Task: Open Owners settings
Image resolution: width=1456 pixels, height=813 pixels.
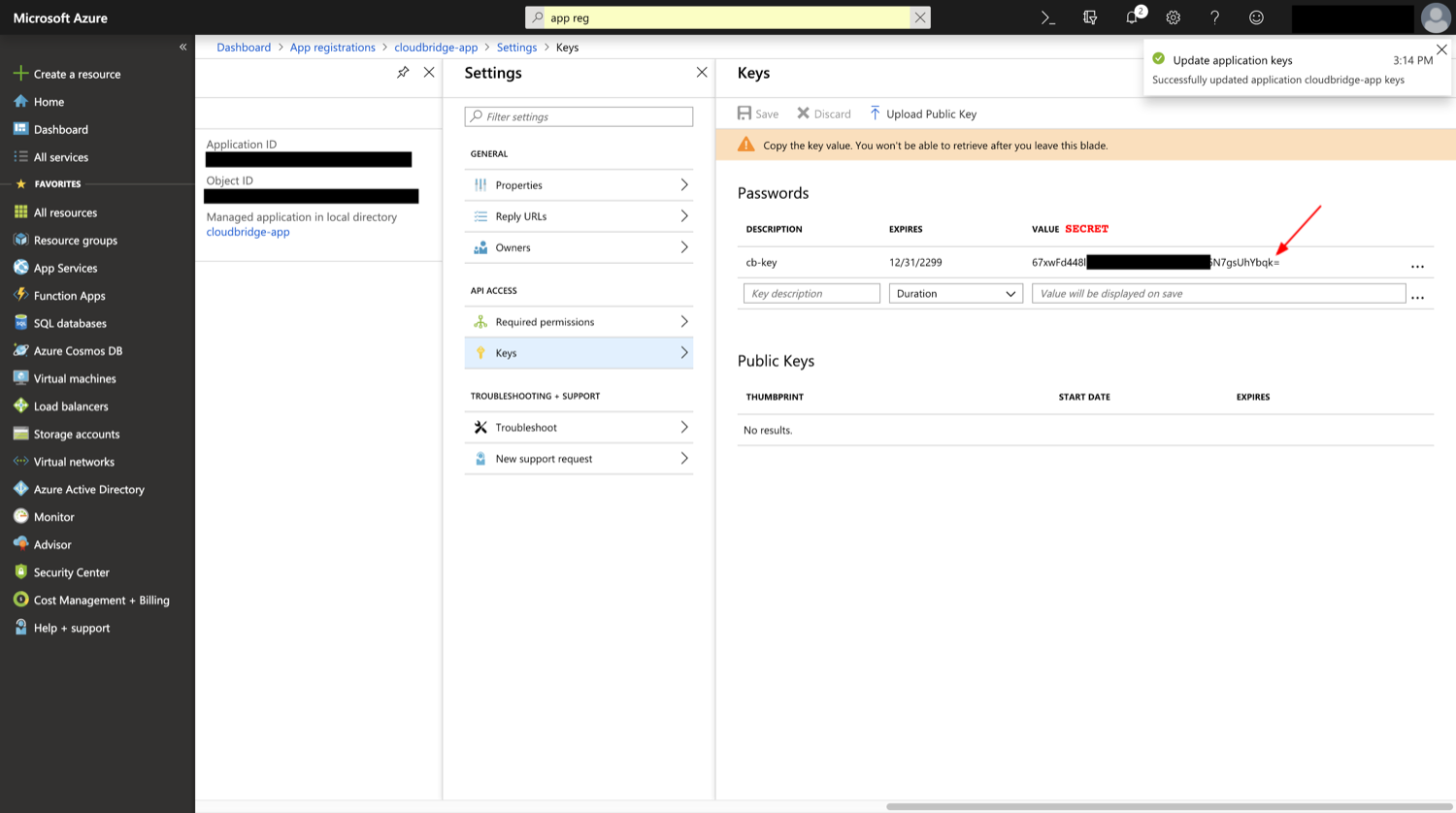Action: pyautogui.click(x=579, y=247)
